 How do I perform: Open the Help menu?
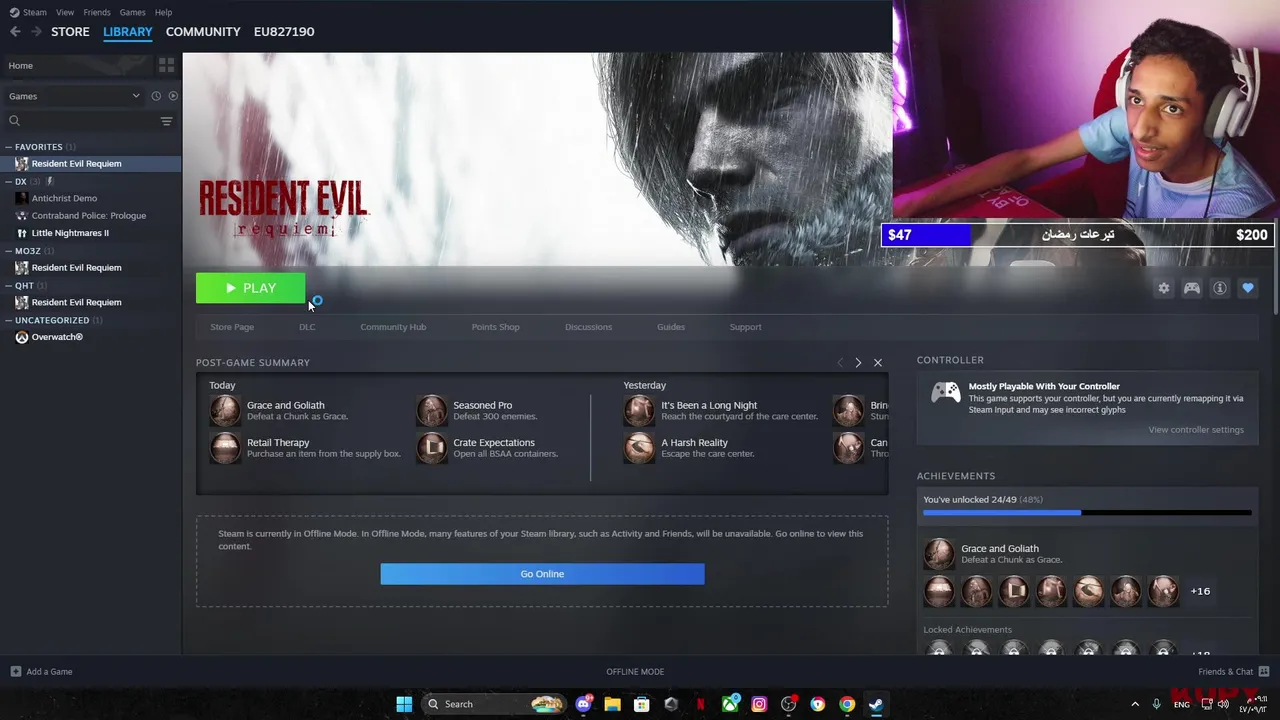coord(163,12)
